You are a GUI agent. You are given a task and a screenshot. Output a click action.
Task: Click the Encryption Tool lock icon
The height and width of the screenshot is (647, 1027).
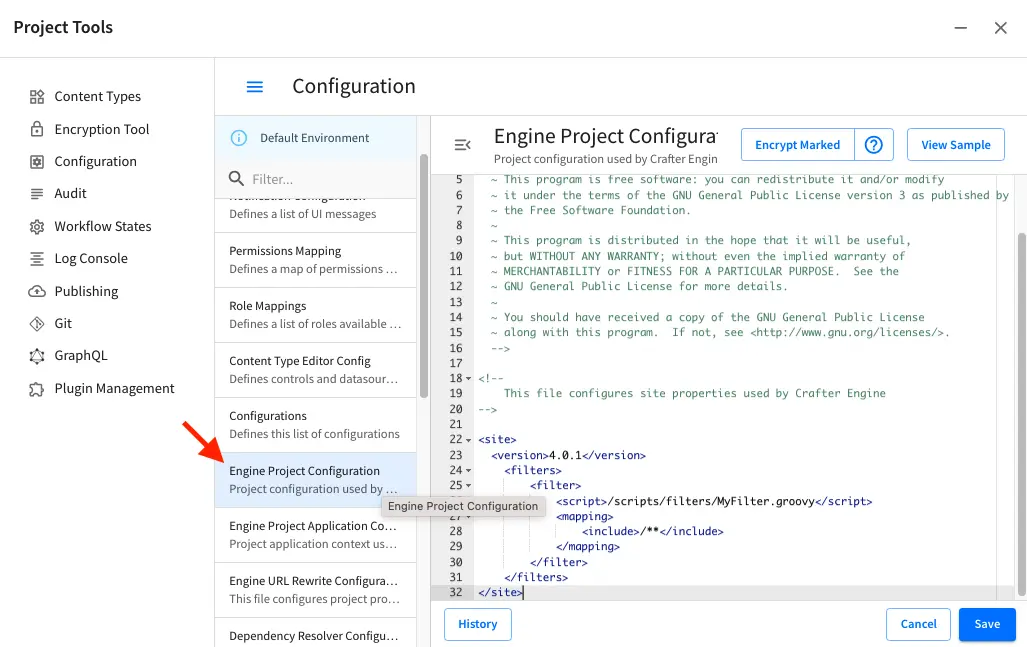point(37,129)
